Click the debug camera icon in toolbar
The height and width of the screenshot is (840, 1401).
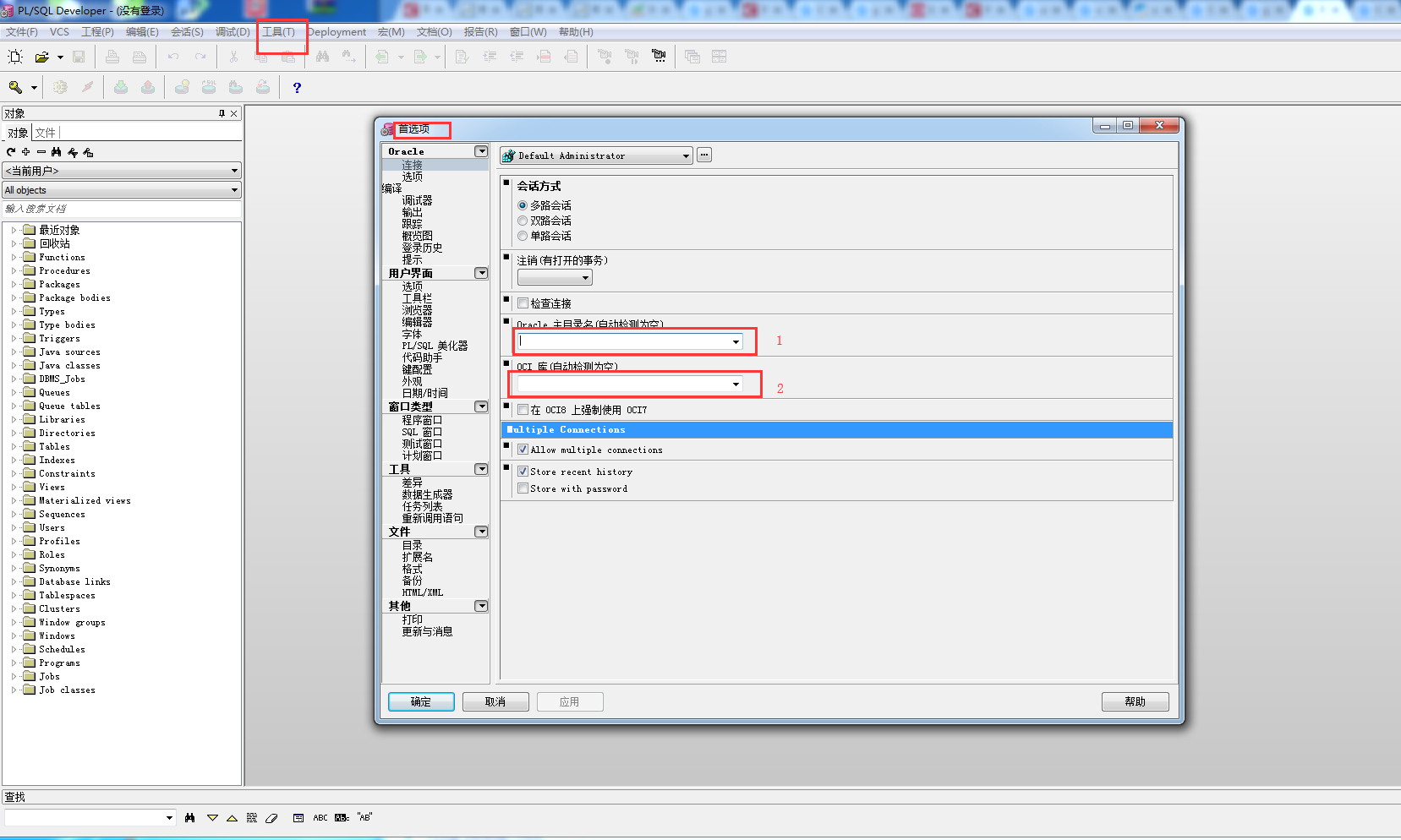659,57
